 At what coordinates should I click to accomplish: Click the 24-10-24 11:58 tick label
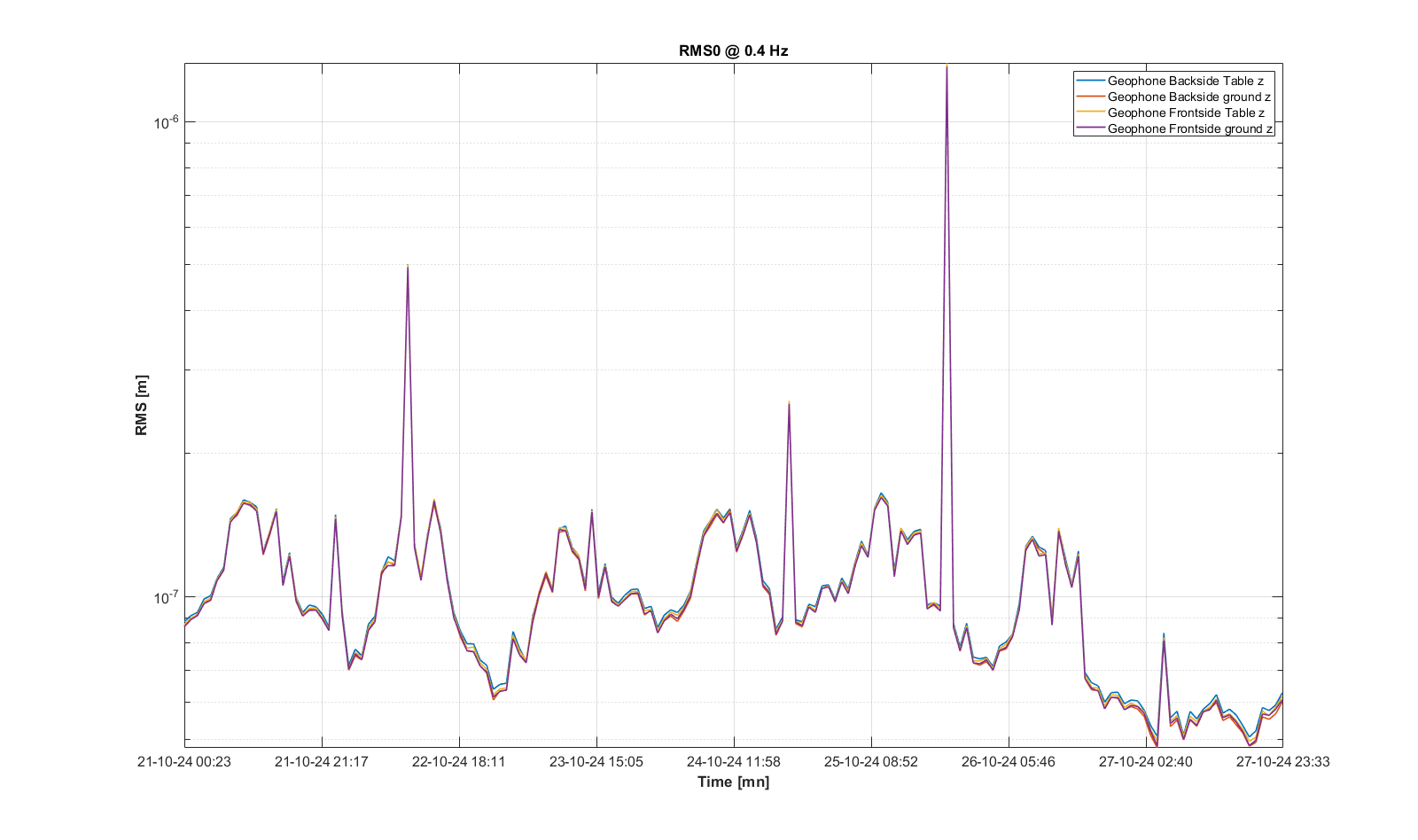click(734, 761)
